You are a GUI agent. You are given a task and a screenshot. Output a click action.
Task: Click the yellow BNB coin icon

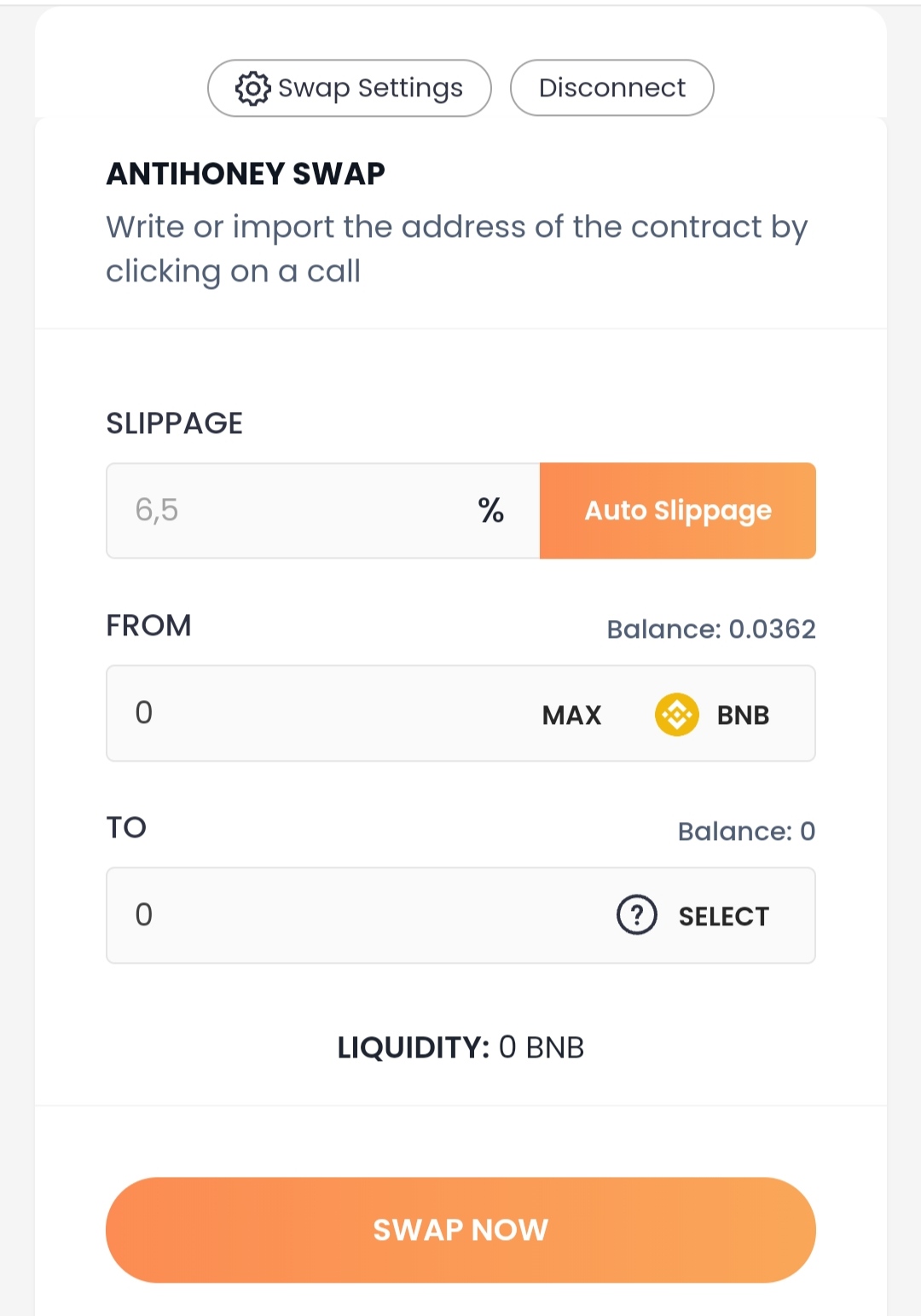677,714
